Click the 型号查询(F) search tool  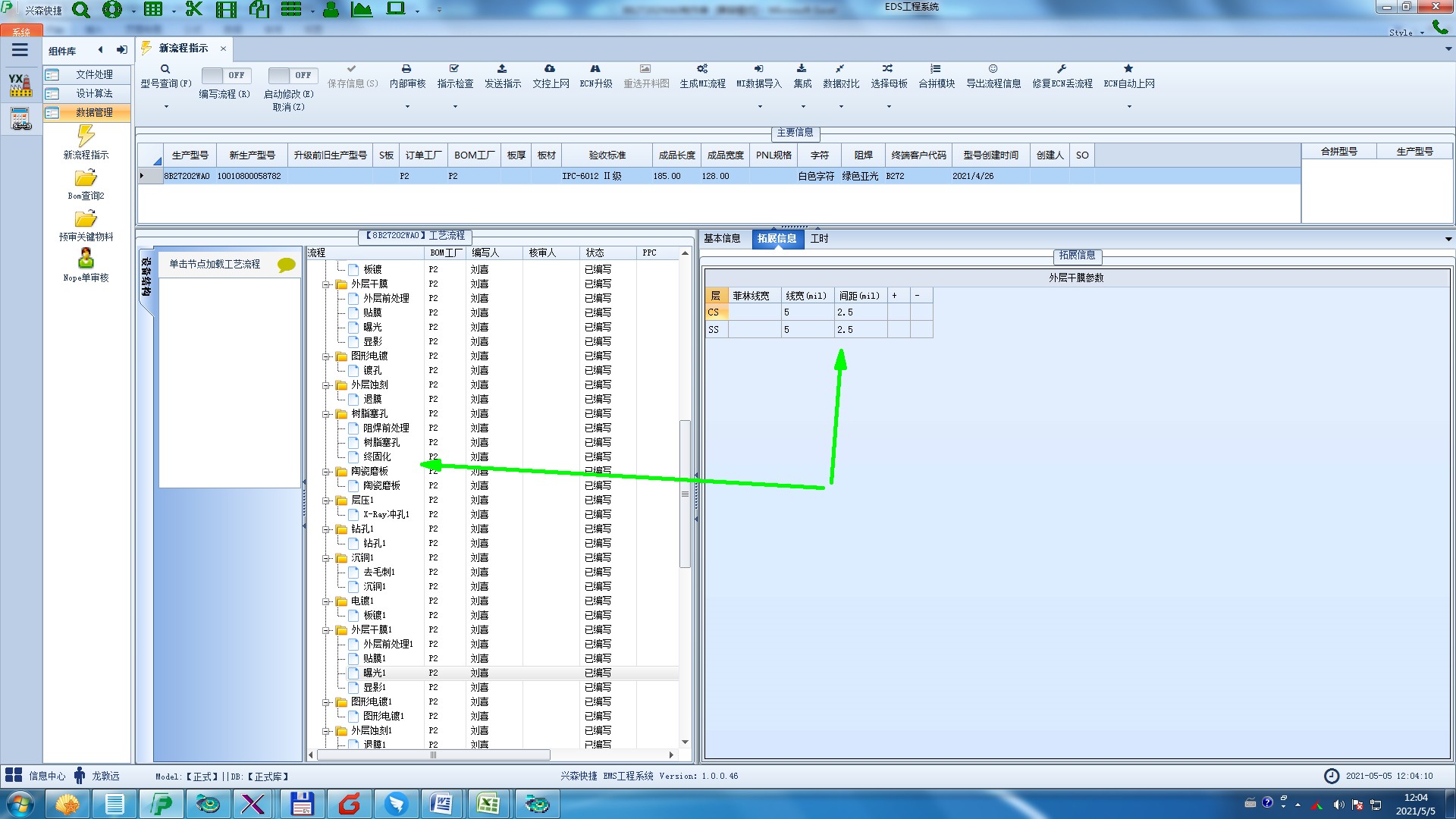point(165,76)
